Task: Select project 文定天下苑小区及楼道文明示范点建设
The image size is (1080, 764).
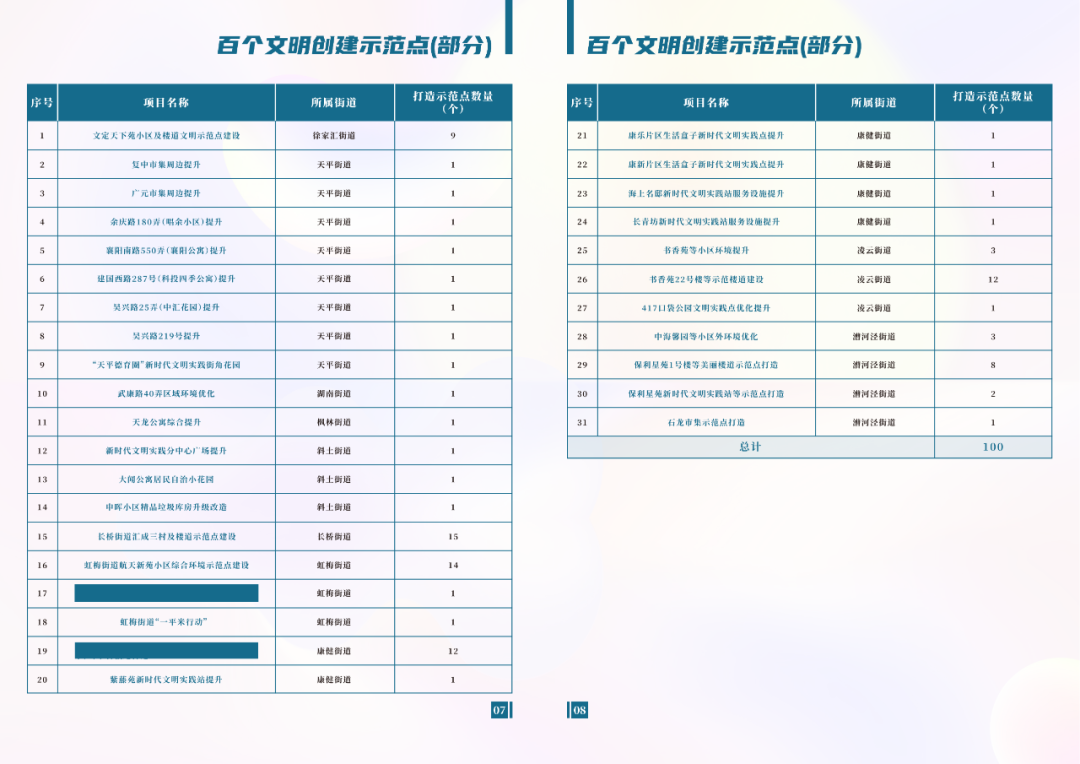Action: [166, 136]
